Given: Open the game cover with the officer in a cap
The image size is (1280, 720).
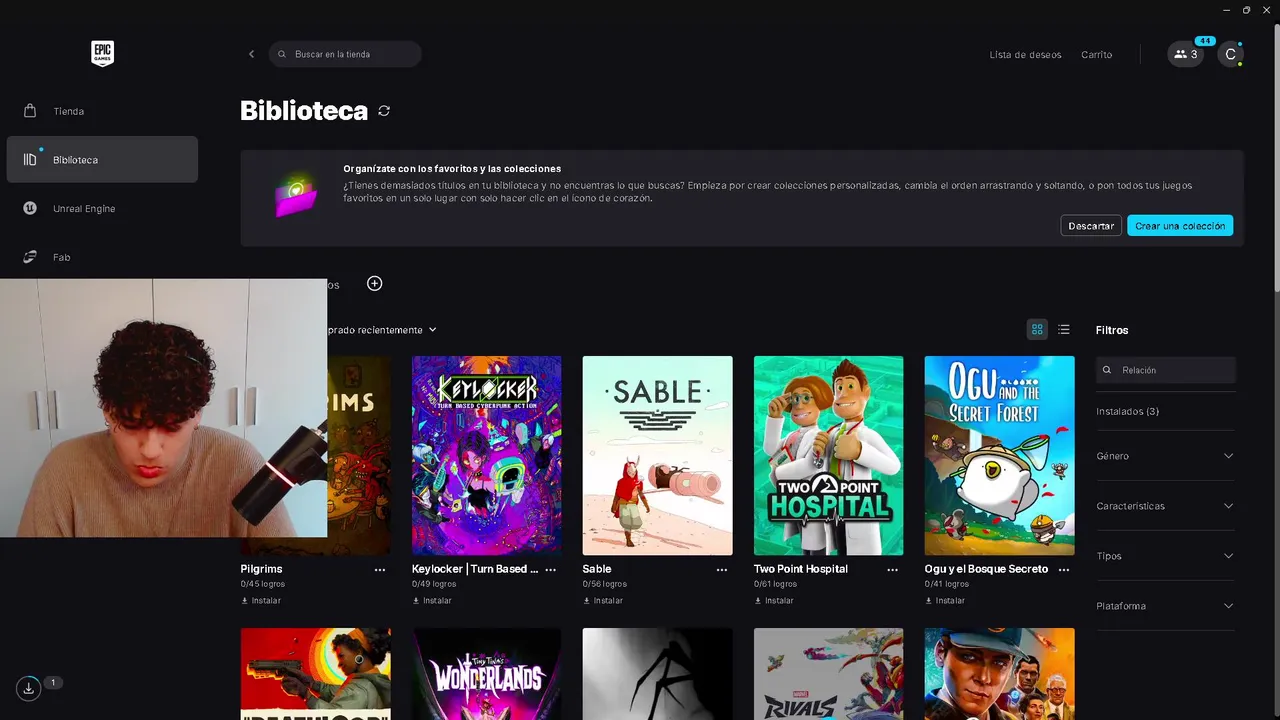Looking at the screenshot, I should [x=999, y=674].
